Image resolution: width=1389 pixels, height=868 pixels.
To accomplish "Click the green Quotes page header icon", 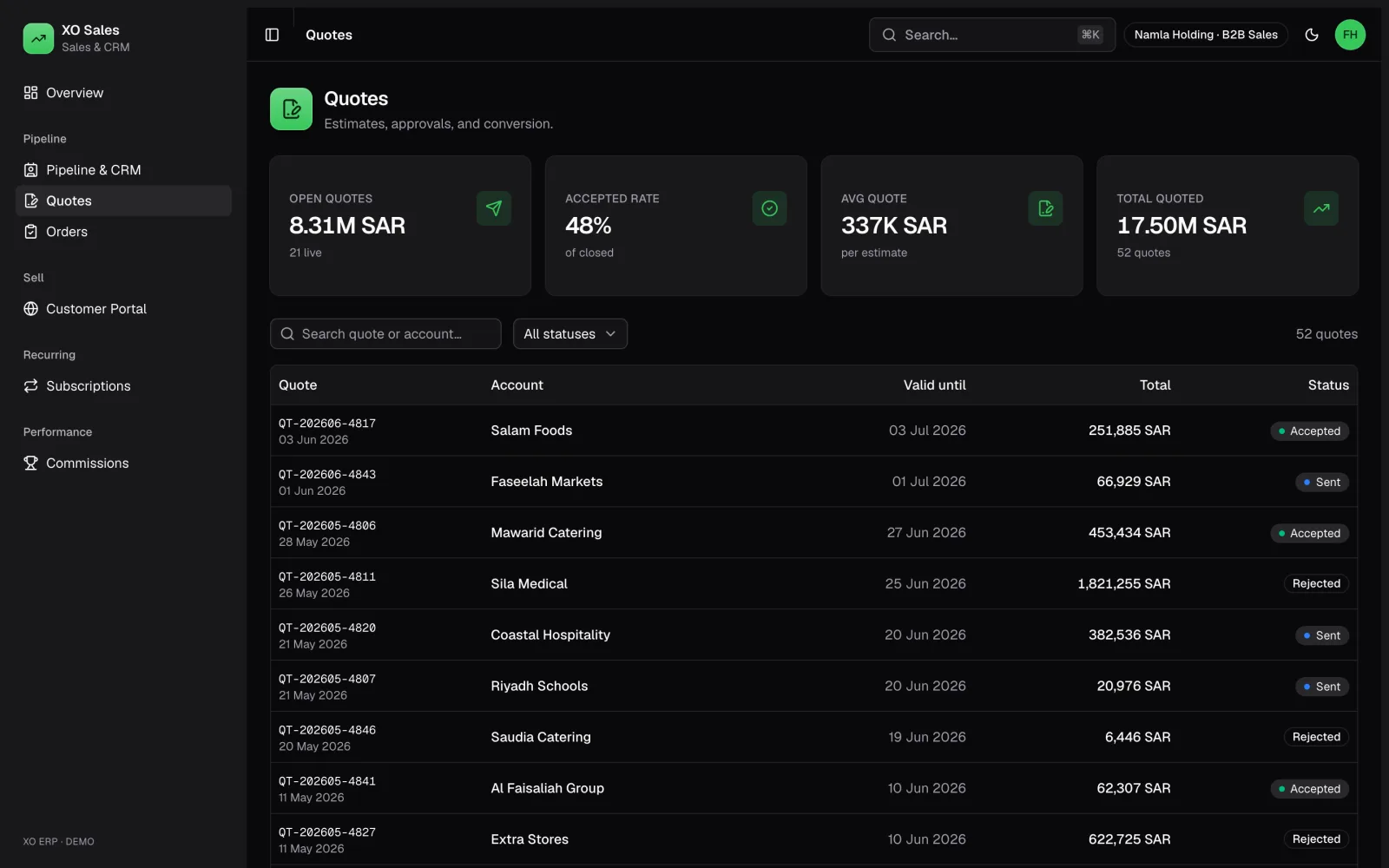I will tap(291, 108).
